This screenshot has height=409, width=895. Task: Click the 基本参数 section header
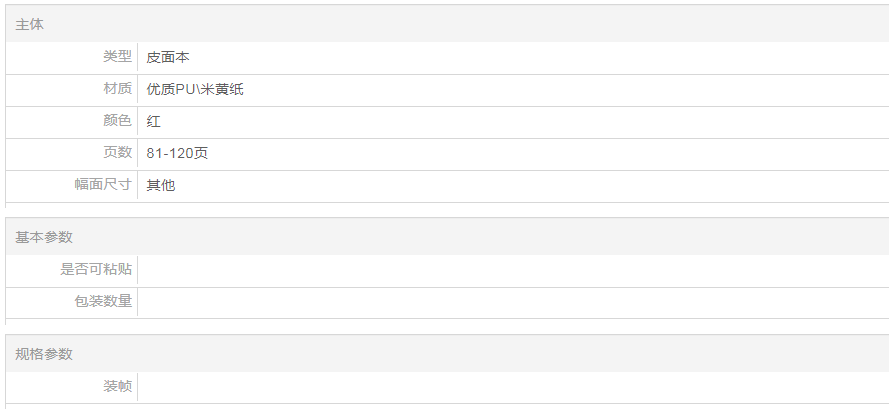pos(44,237)
